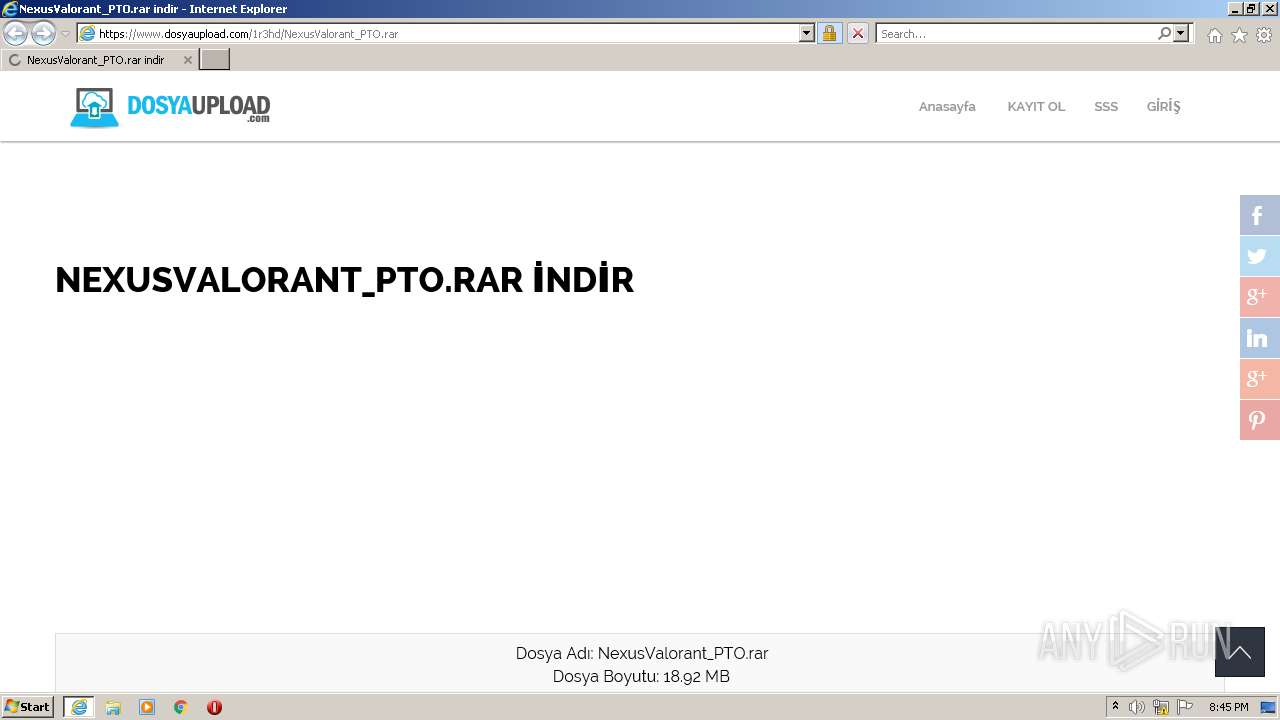1280x720 pixels.
Task: Click the Action Center flag icon
Action: click(x=1185, y=707)
